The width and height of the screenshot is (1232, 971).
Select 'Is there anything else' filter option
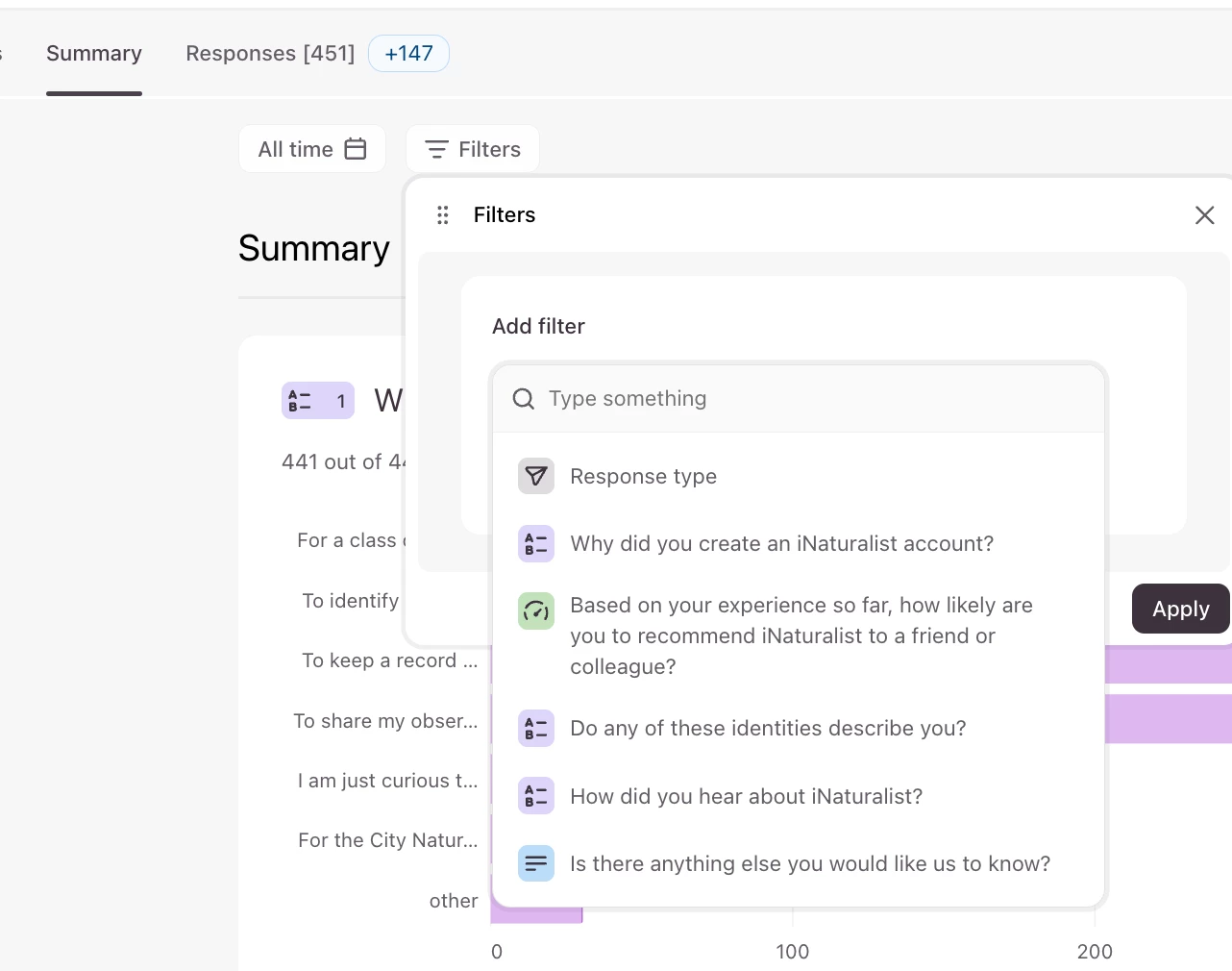(x=809, y=863)
